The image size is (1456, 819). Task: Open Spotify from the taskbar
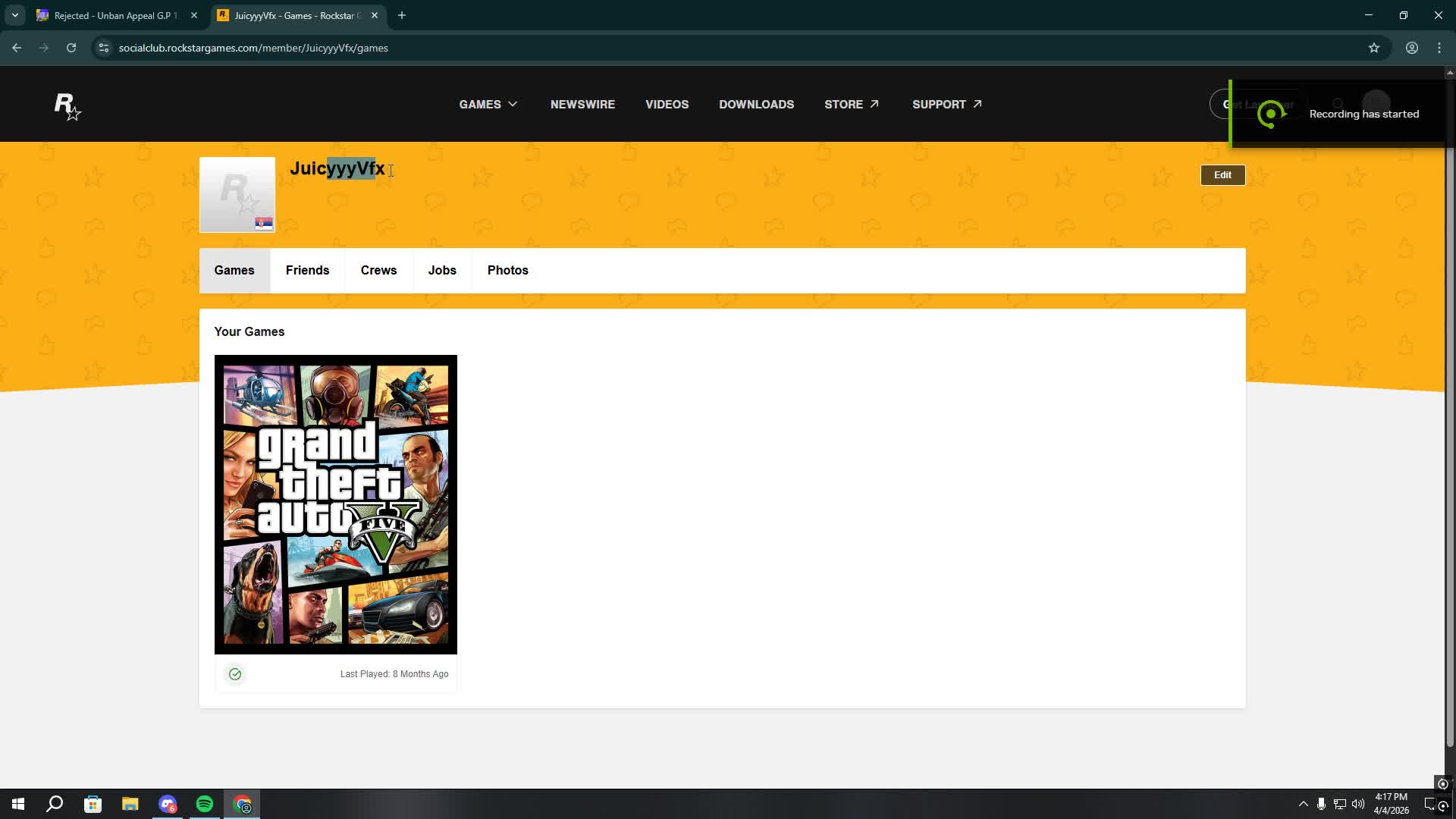[205, 804]
